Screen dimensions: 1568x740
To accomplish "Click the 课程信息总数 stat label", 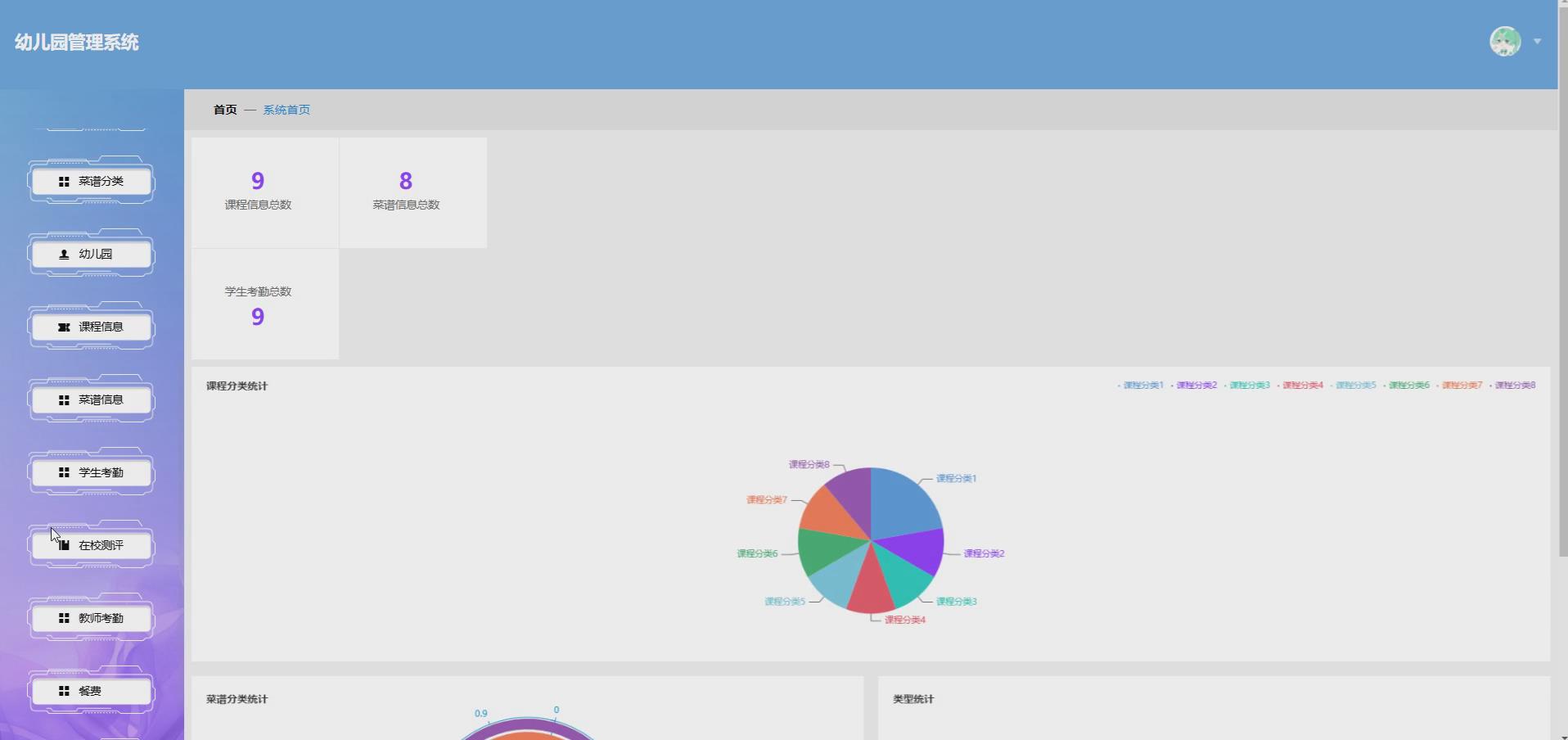I will [258, 205].
